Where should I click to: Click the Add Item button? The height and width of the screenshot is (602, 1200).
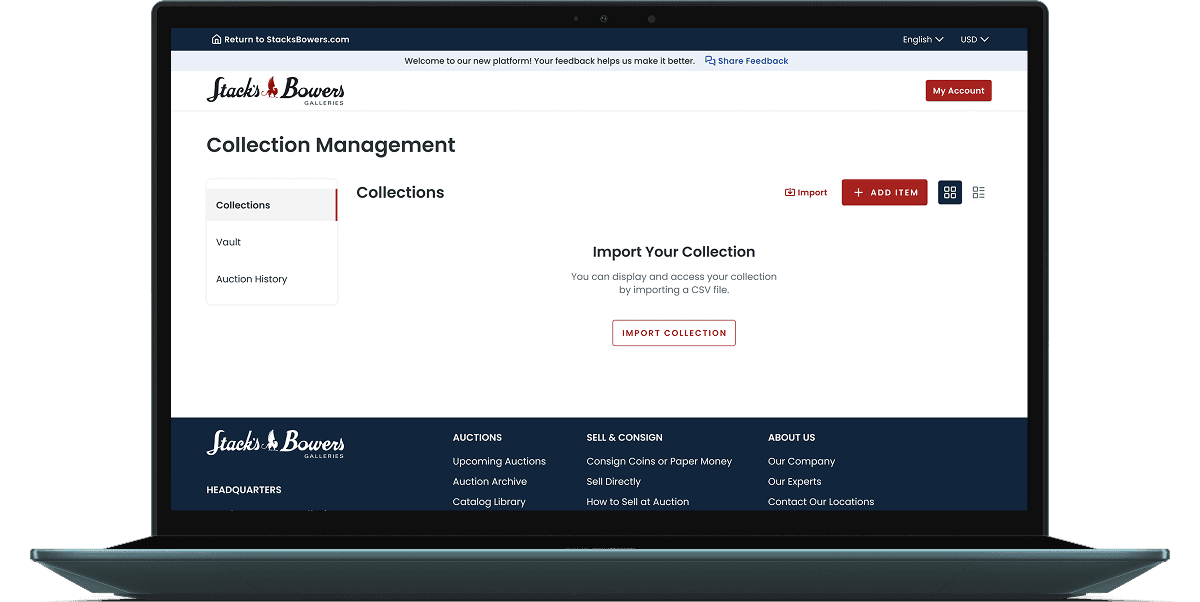[884, 192]
